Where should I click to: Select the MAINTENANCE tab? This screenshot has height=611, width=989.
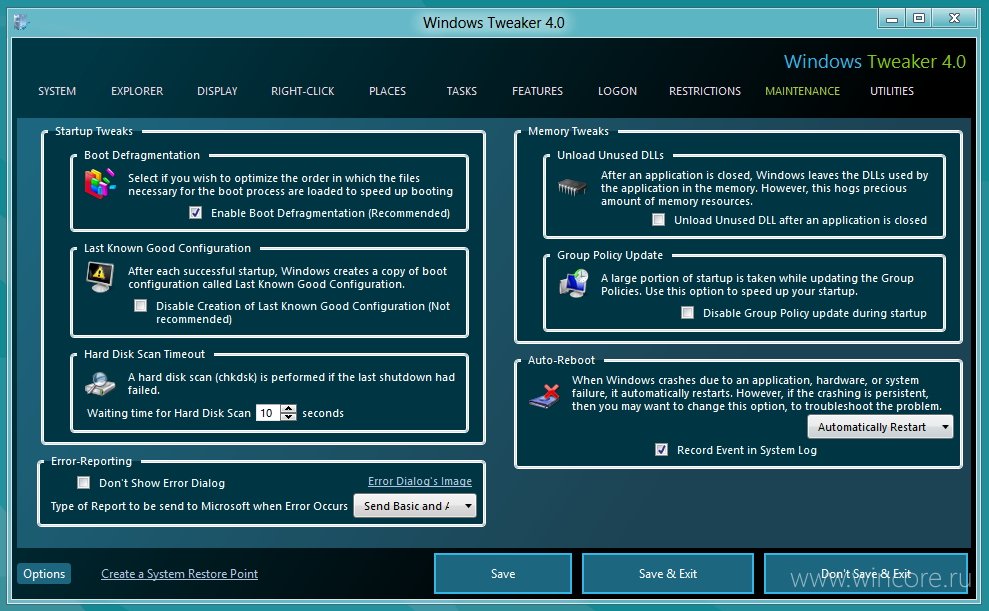click(802, 91)
